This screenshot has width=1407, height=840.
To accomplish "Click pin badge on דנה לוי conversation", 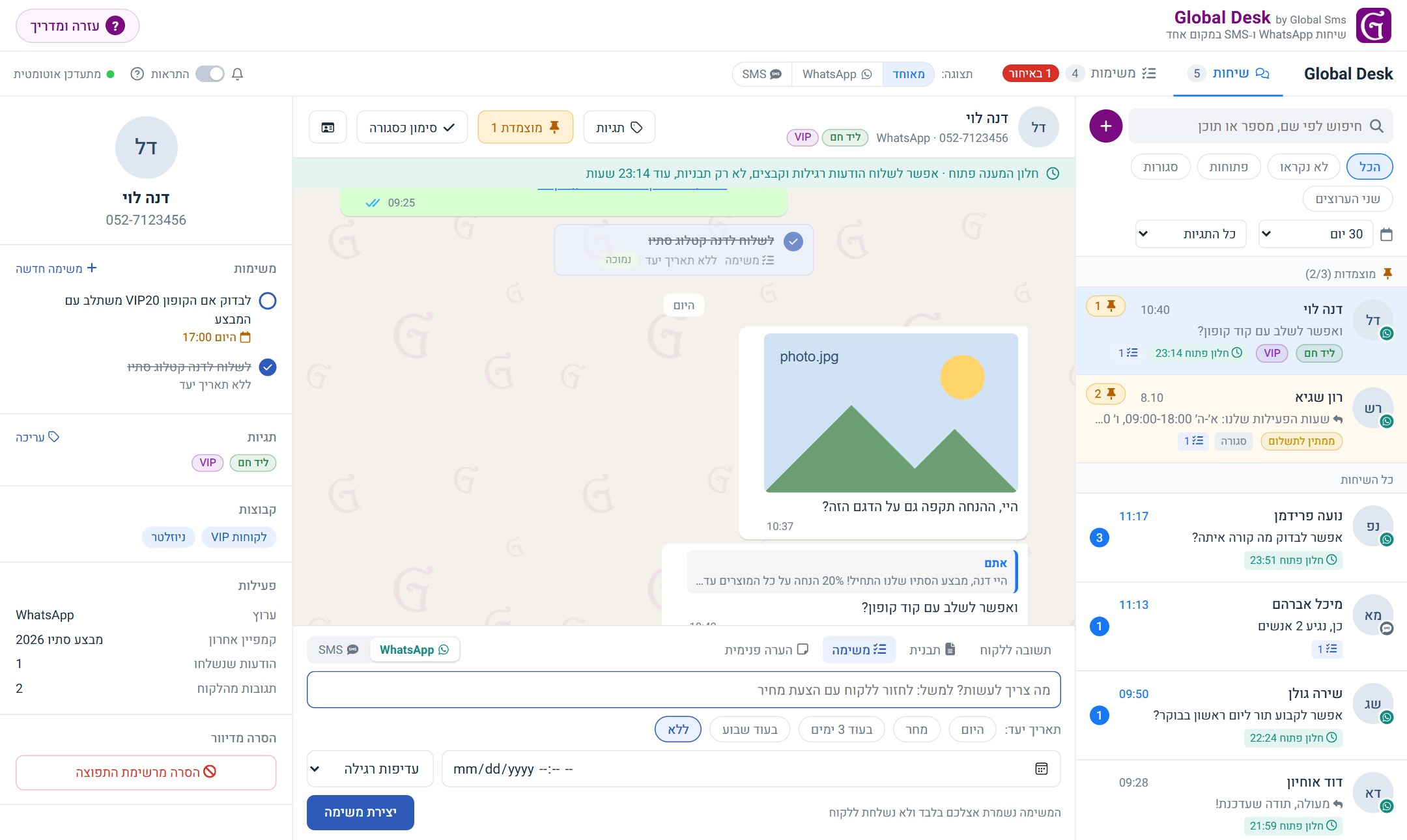I will [x=1105, y=306].
